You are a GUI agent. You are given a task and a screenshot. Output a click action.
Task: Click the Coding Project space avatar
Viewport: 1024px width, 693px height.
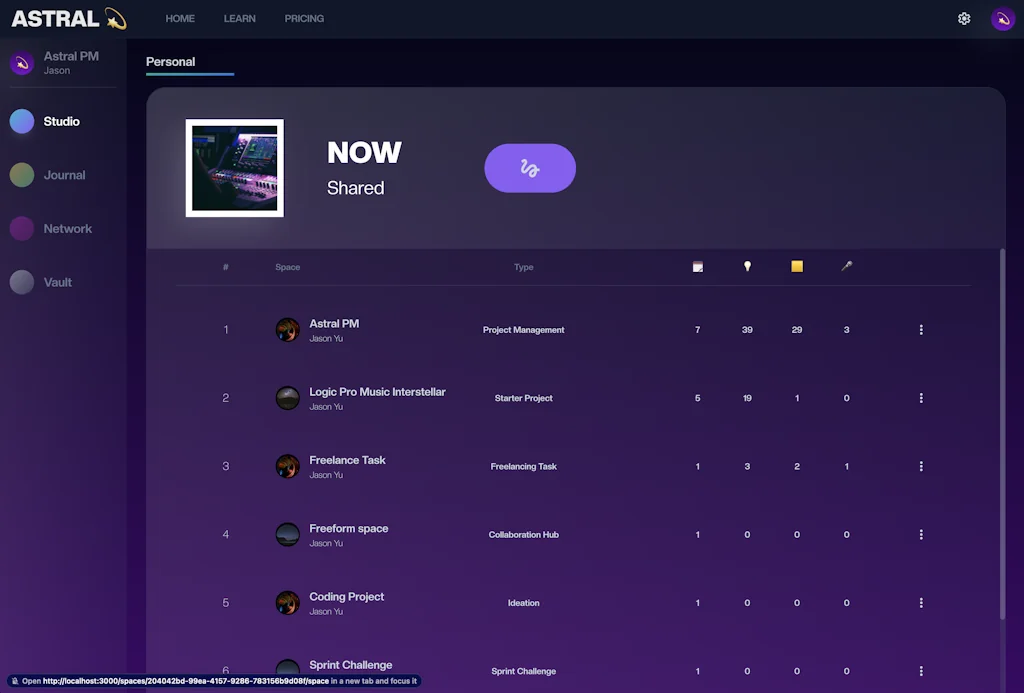point(287,603)
